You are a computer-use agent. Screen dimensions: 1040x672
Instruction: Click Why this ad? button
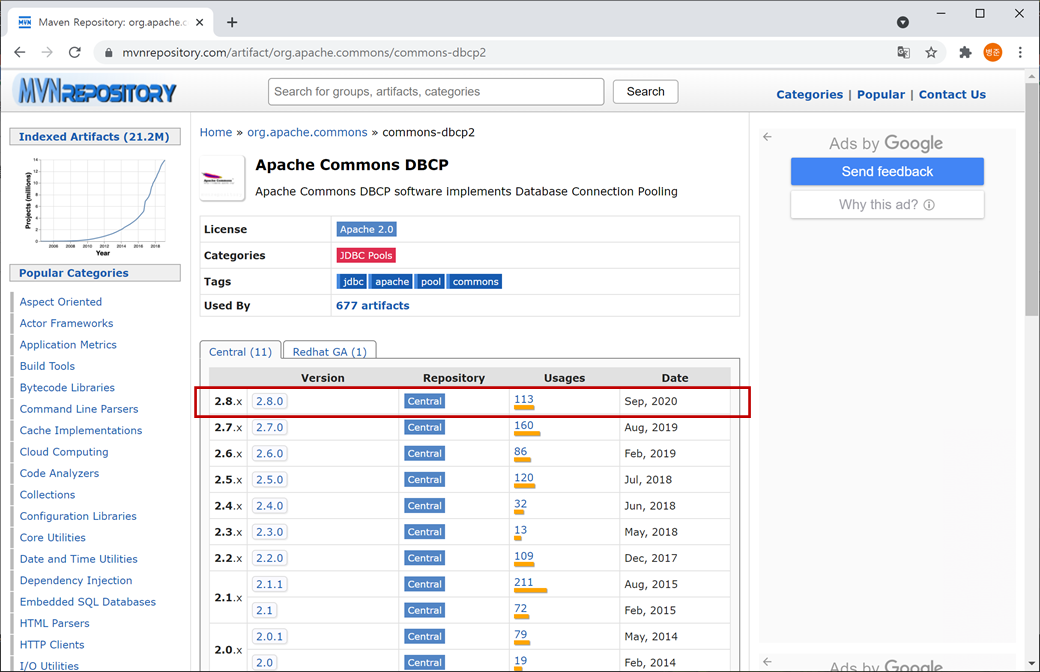tap(887, 204)
